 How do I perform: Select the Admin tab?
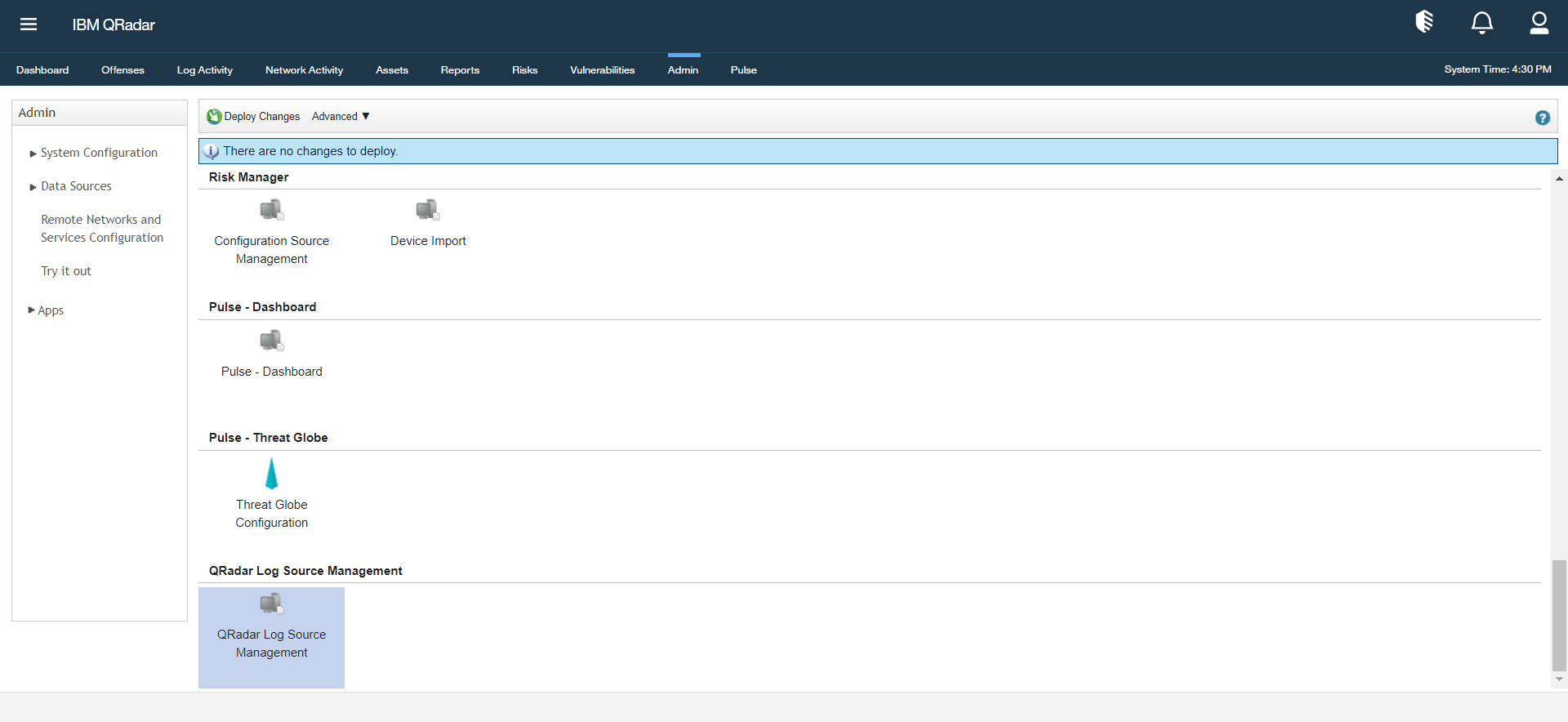click(683, 70)
